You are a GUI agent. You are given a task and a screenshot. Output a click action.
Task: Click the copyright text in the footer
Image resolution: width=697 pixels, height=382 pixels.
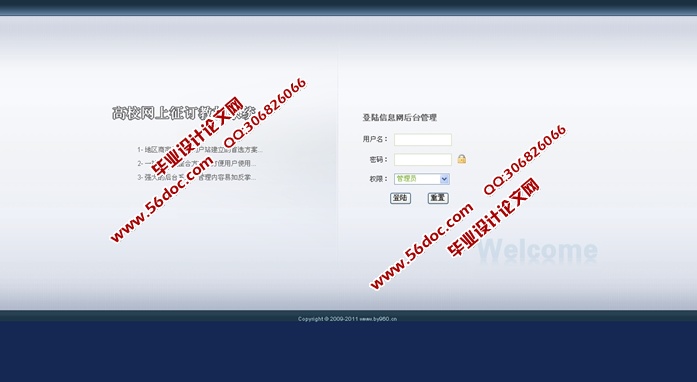click(x=347, y=319)
